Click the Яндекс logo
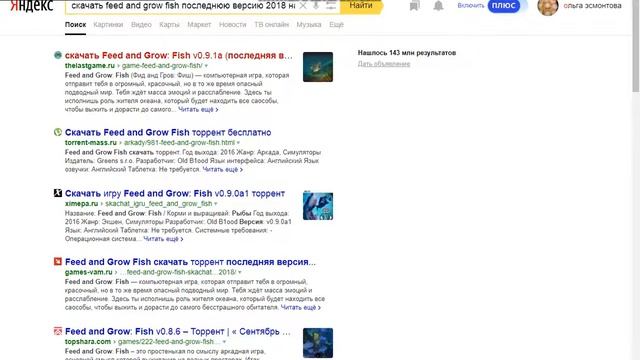 (x=31, y=6)
